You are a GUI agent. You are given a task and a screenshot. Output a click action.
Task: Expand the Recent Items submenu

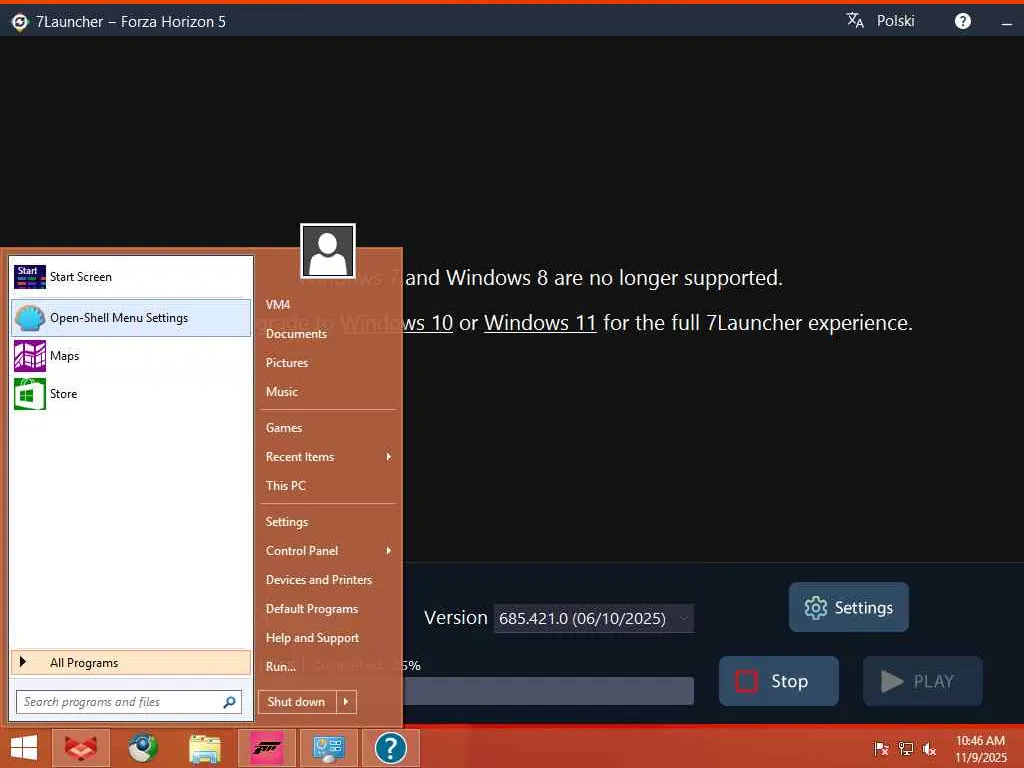(x=328, y=457)
